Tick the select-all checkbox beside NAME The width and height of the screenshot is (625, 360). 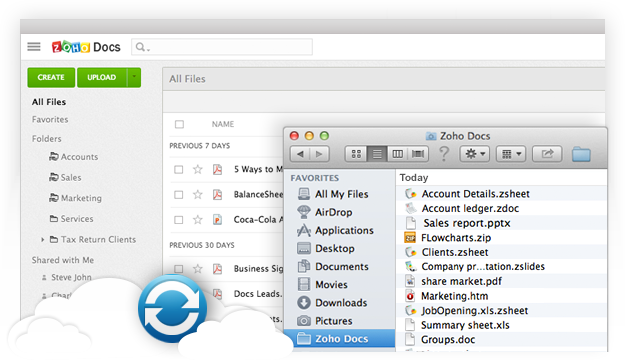(179, 124)
